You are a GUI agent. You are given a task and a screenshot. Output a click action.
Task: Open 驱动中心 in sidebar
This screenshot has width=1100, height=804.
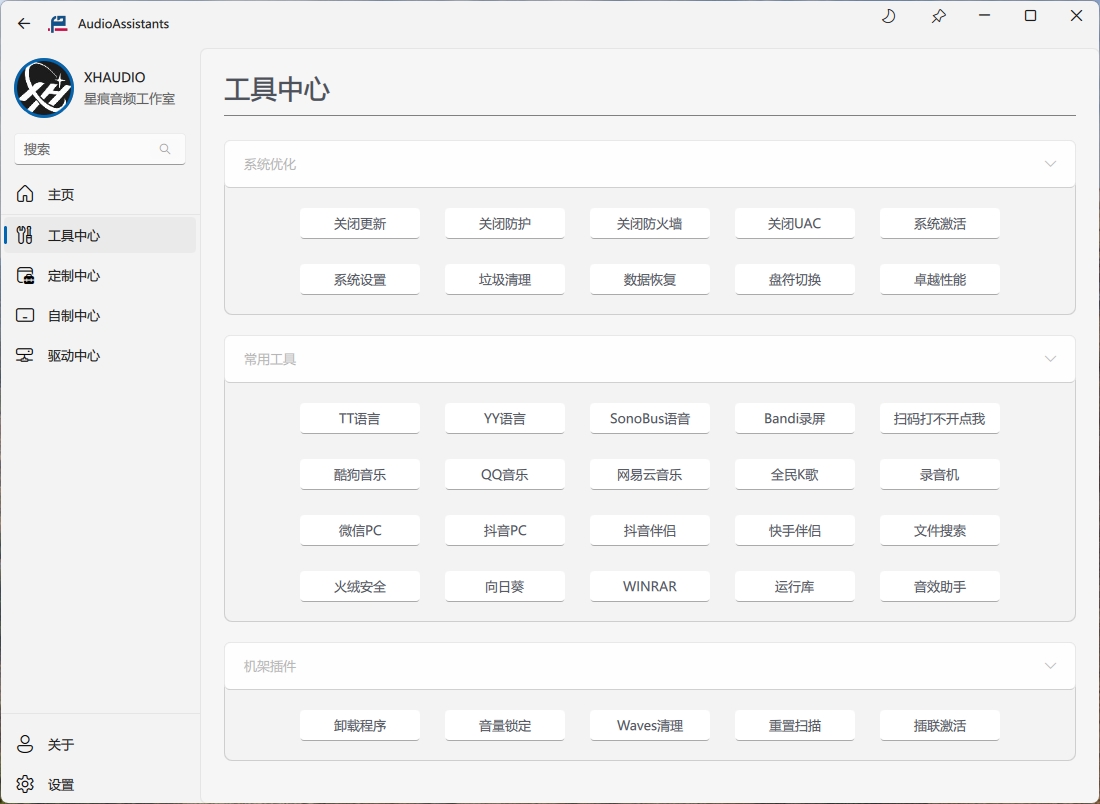pos(73,356)
